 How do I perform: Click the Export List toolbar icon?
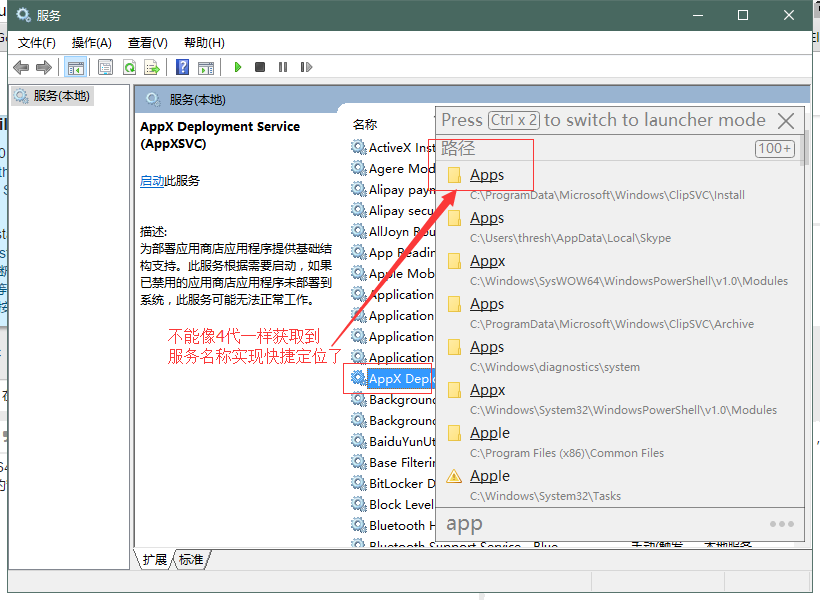(152, 67)
